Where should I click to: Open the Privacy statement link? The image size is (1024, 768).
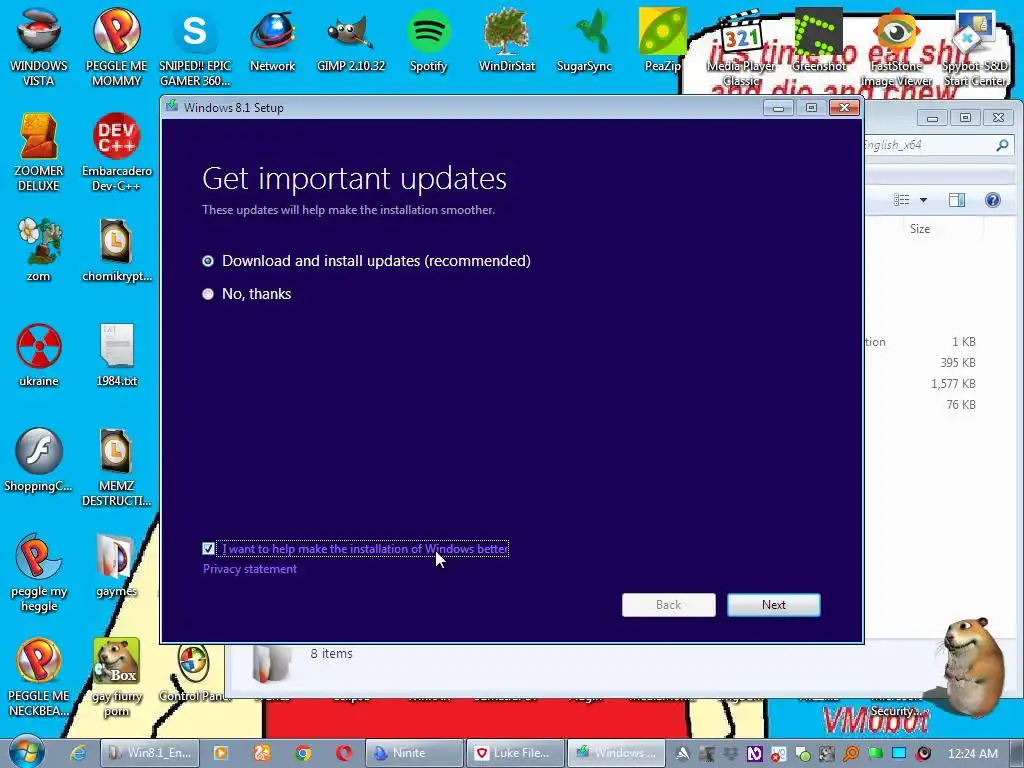(x=249, y=569)
